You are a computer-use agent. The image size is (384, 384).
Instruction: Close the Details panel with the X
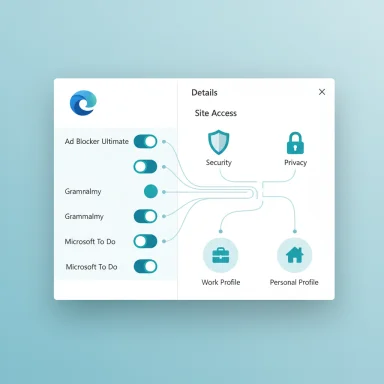(x=322, y=92)
